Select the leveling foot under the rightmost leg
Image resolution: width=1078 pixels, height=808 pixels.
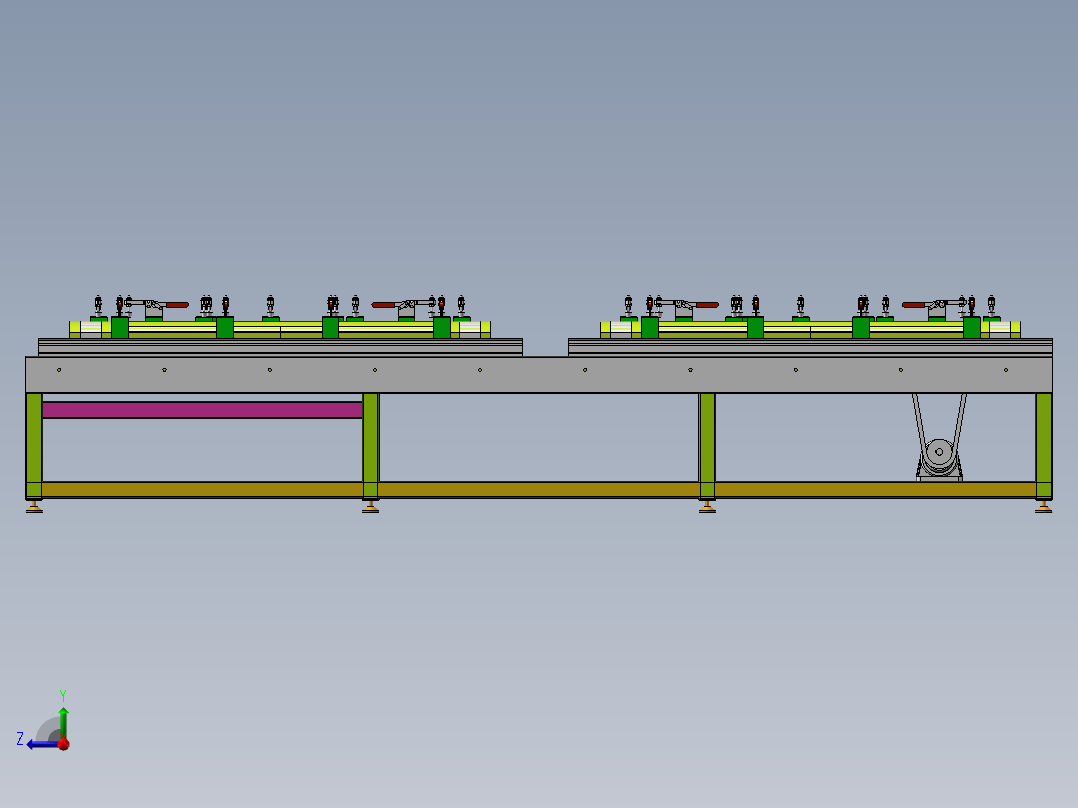pyautogui.click(x=1044, y=507)
